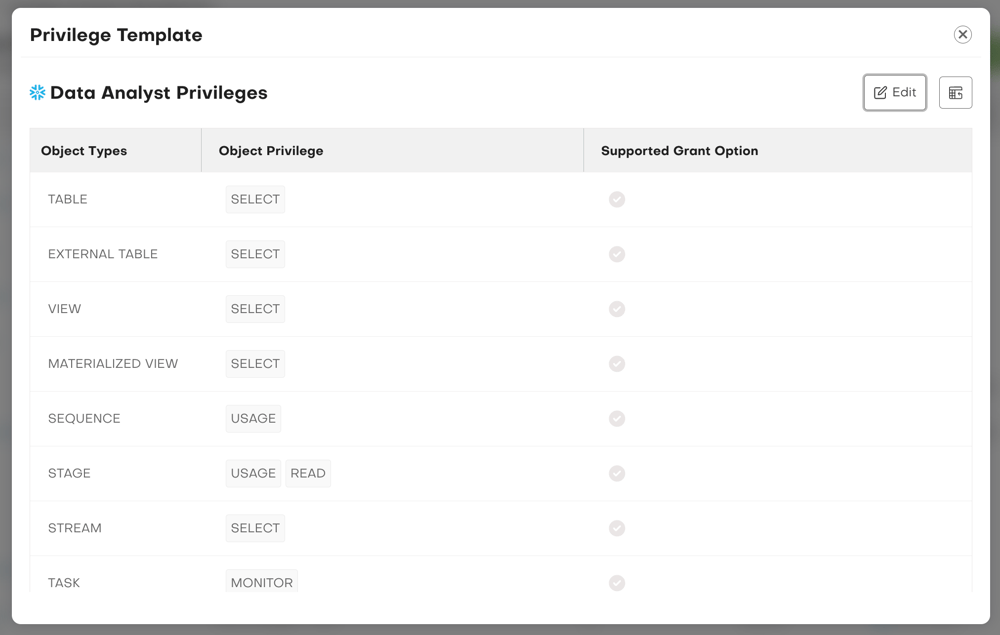
Task: Click grant option check for MATERIALIZED VIEW
Action: click(617, 364)
